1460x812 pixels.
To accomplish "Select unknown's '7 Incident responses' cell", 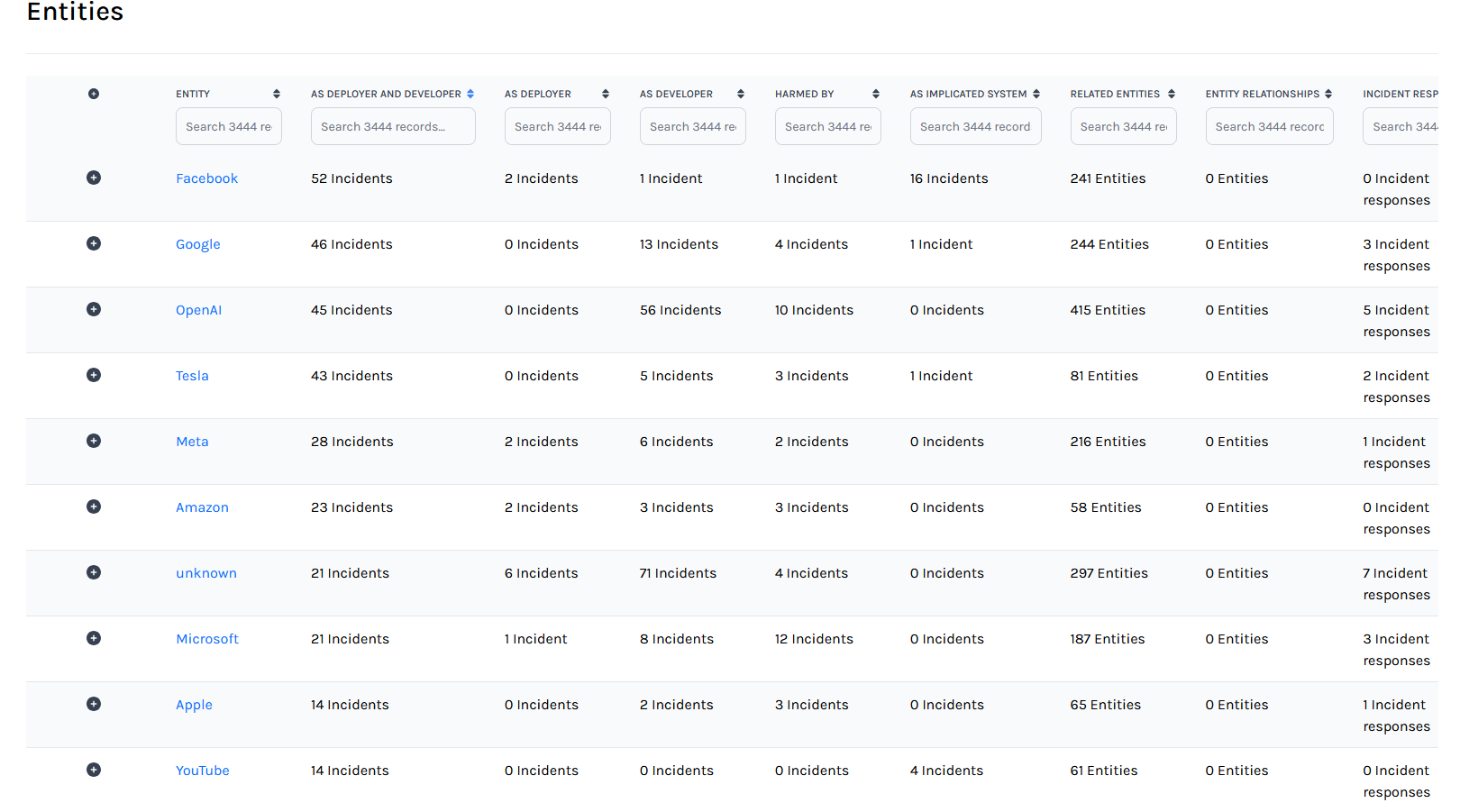I will (x=1397, y=584).
